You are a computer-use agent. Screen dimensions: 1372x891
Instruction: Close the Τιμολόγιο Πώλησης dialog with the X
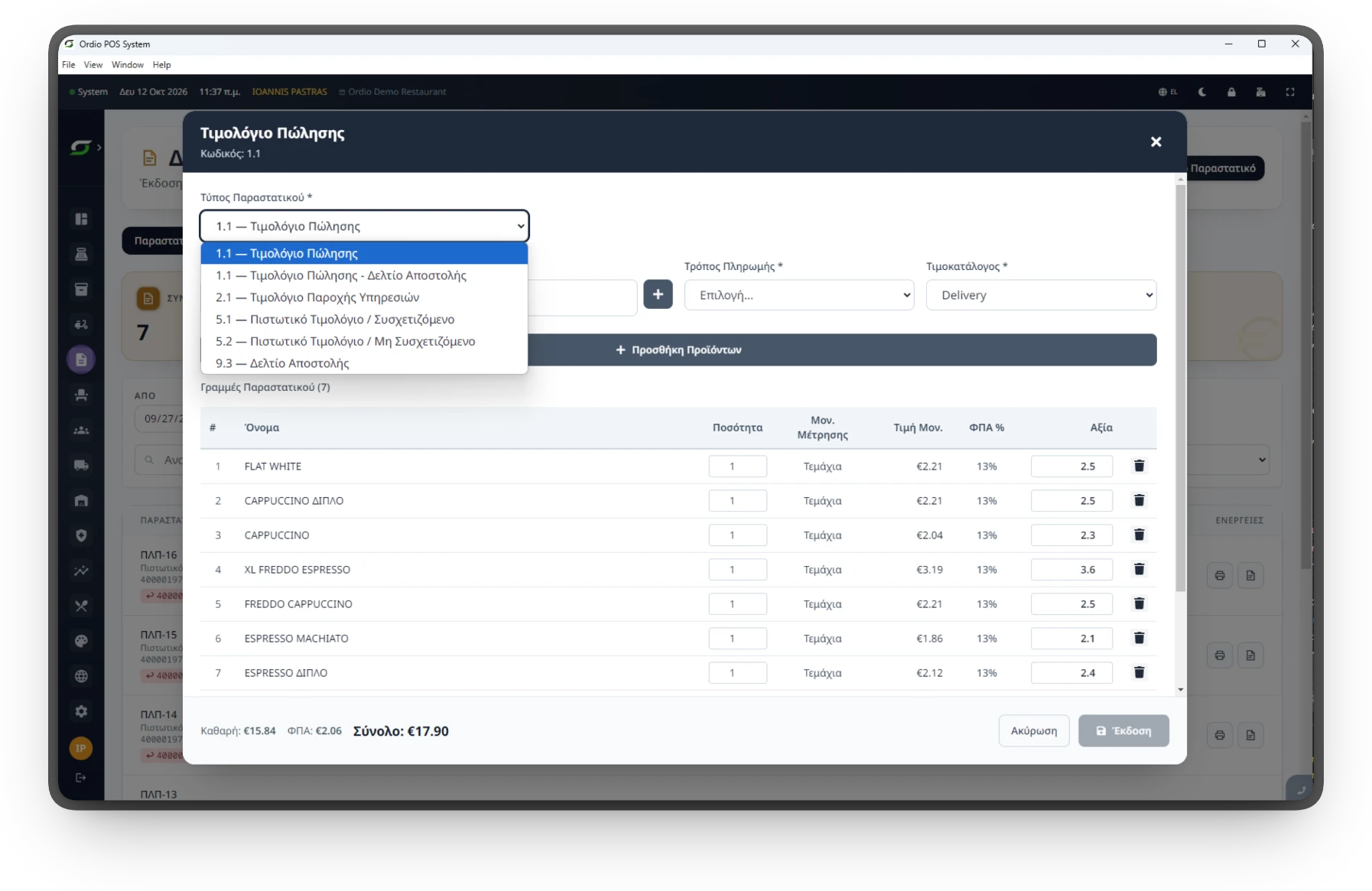[1156, 142]
